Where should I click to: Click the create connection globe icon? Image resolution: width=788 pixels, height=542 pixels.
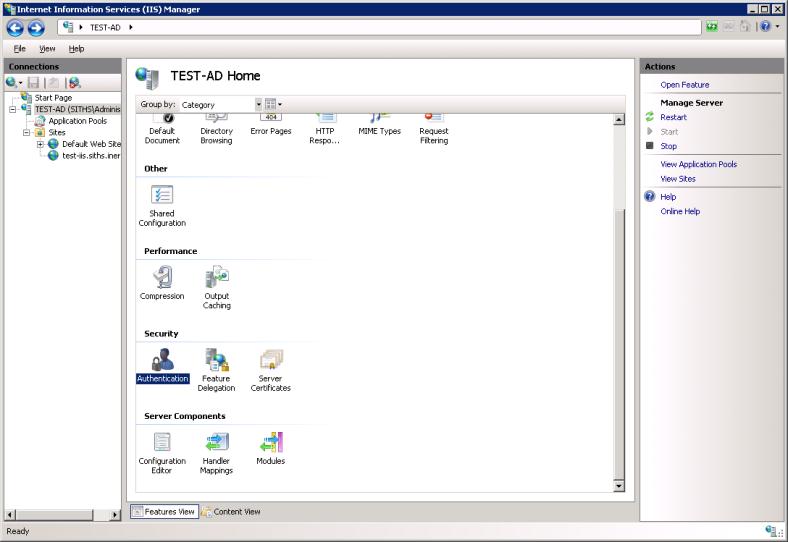(11, 82)
